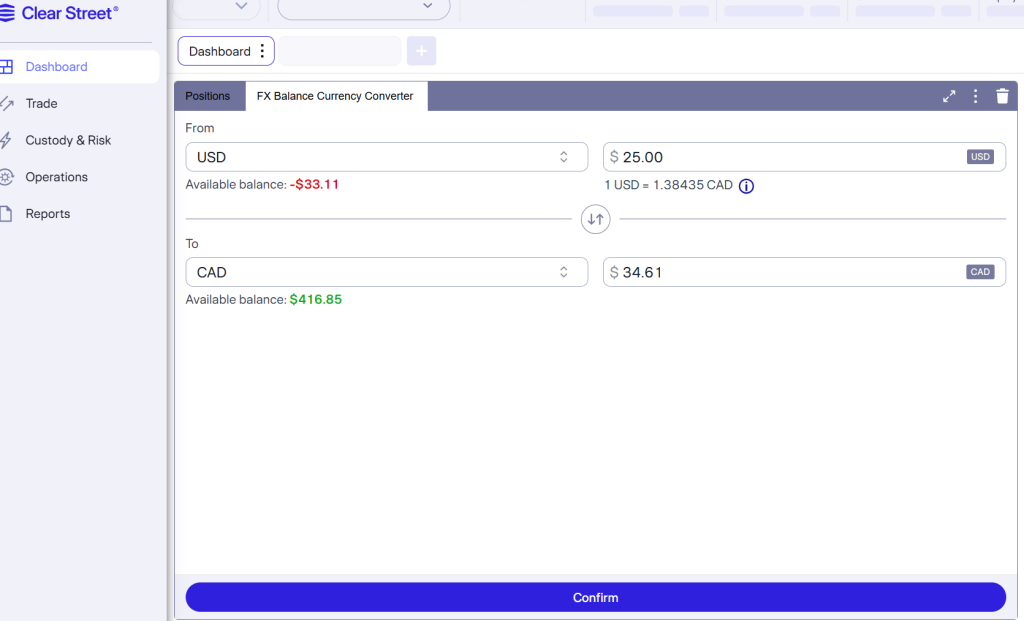1024x621 pixels.
Task: Click the Operations gear icon in sidebar
Action: pos(7,177)
